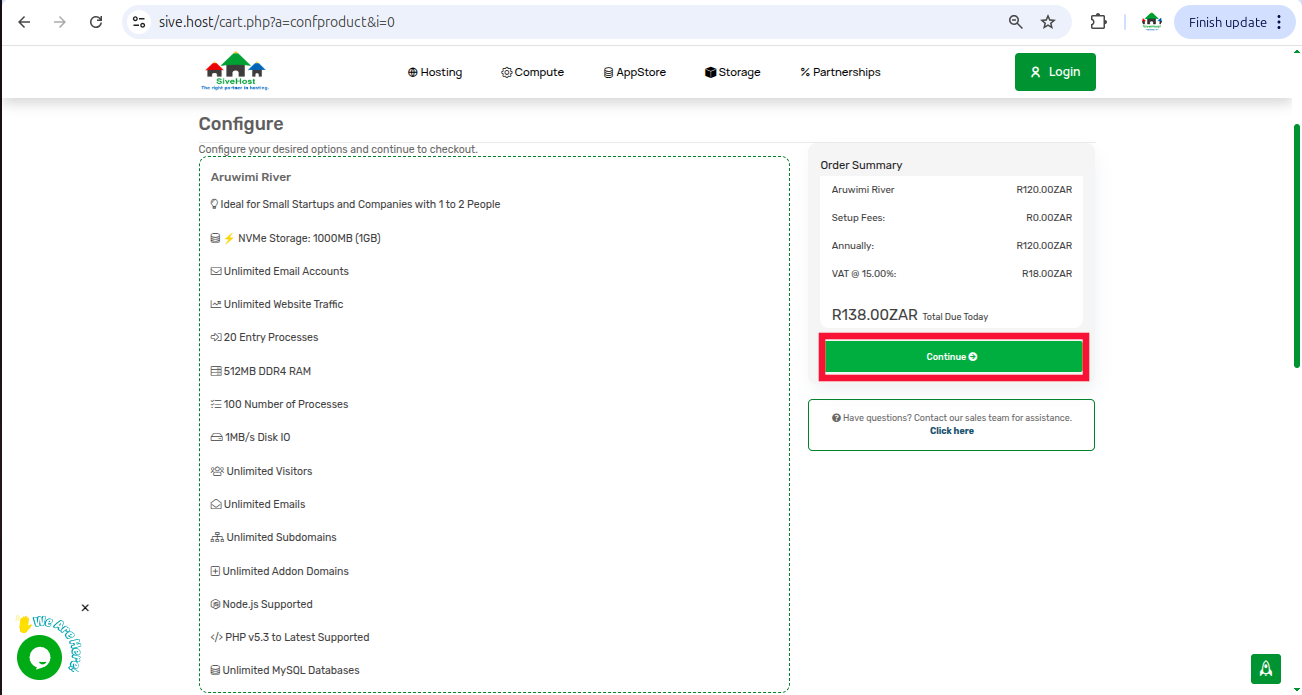This screenshot has width=1302, height=695.
Task: Open the browser extensions puzzle icon
Action: coord(1098,22)
